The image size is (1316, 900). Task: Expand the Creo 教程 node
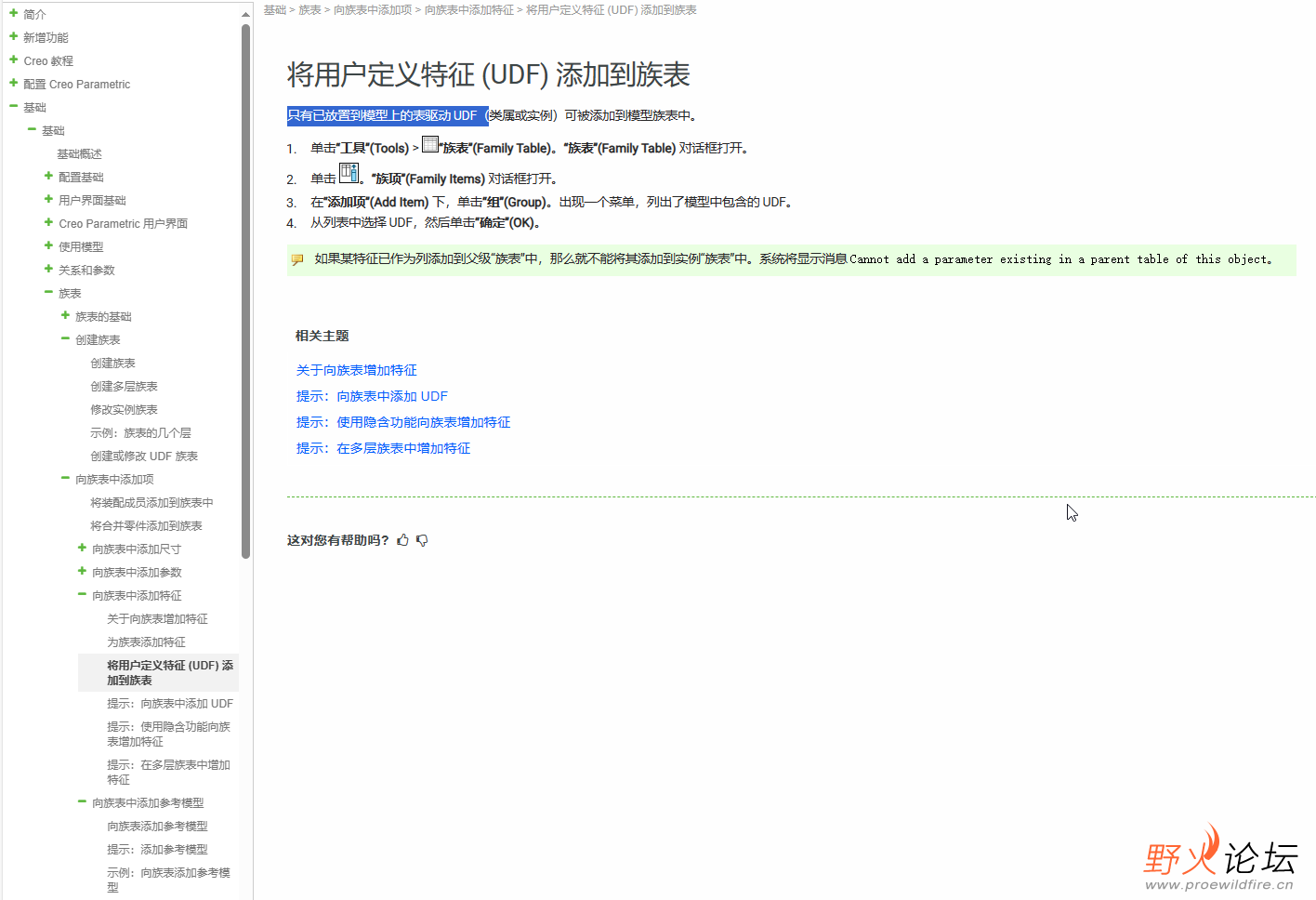(14, 60)
